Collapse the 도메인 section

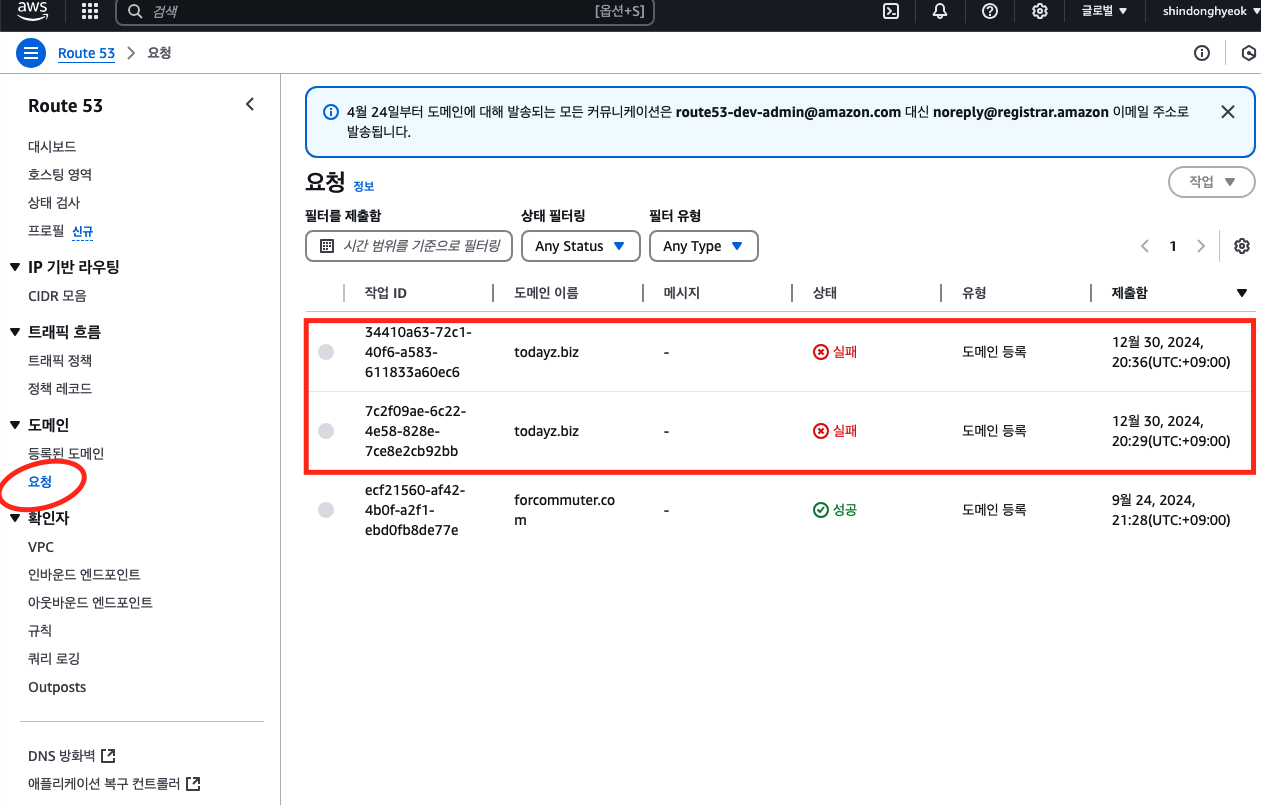tap(15, 425)
